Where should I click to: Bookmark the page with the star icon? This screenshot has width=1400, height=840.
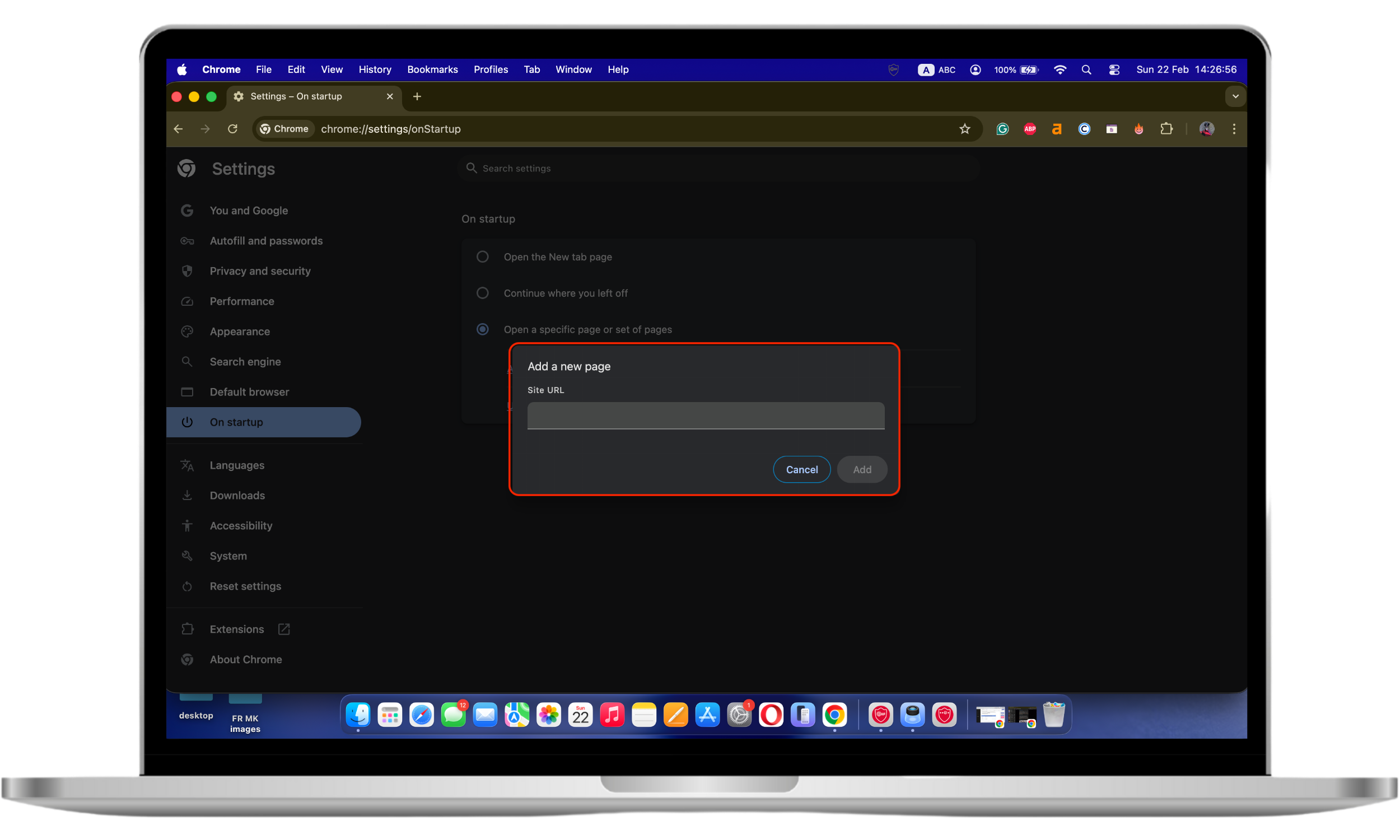tap(964, 128)
